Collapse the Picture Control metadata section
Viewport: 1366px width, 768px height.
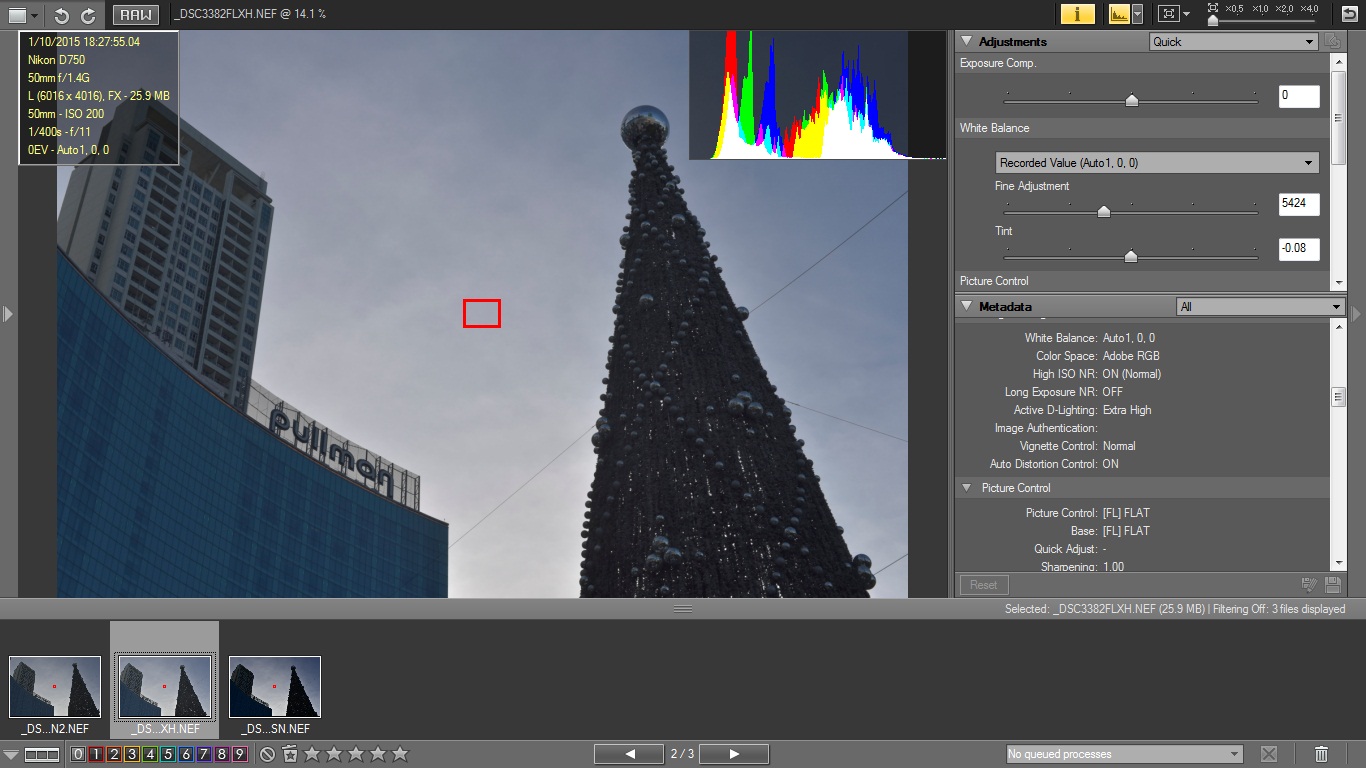966,488
